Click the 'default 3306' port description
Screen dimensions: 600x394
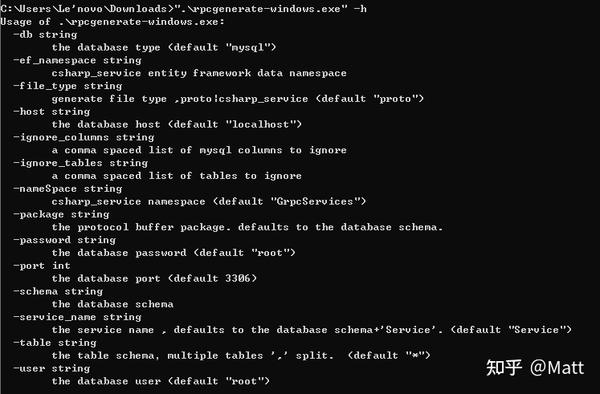coord(212,278)
